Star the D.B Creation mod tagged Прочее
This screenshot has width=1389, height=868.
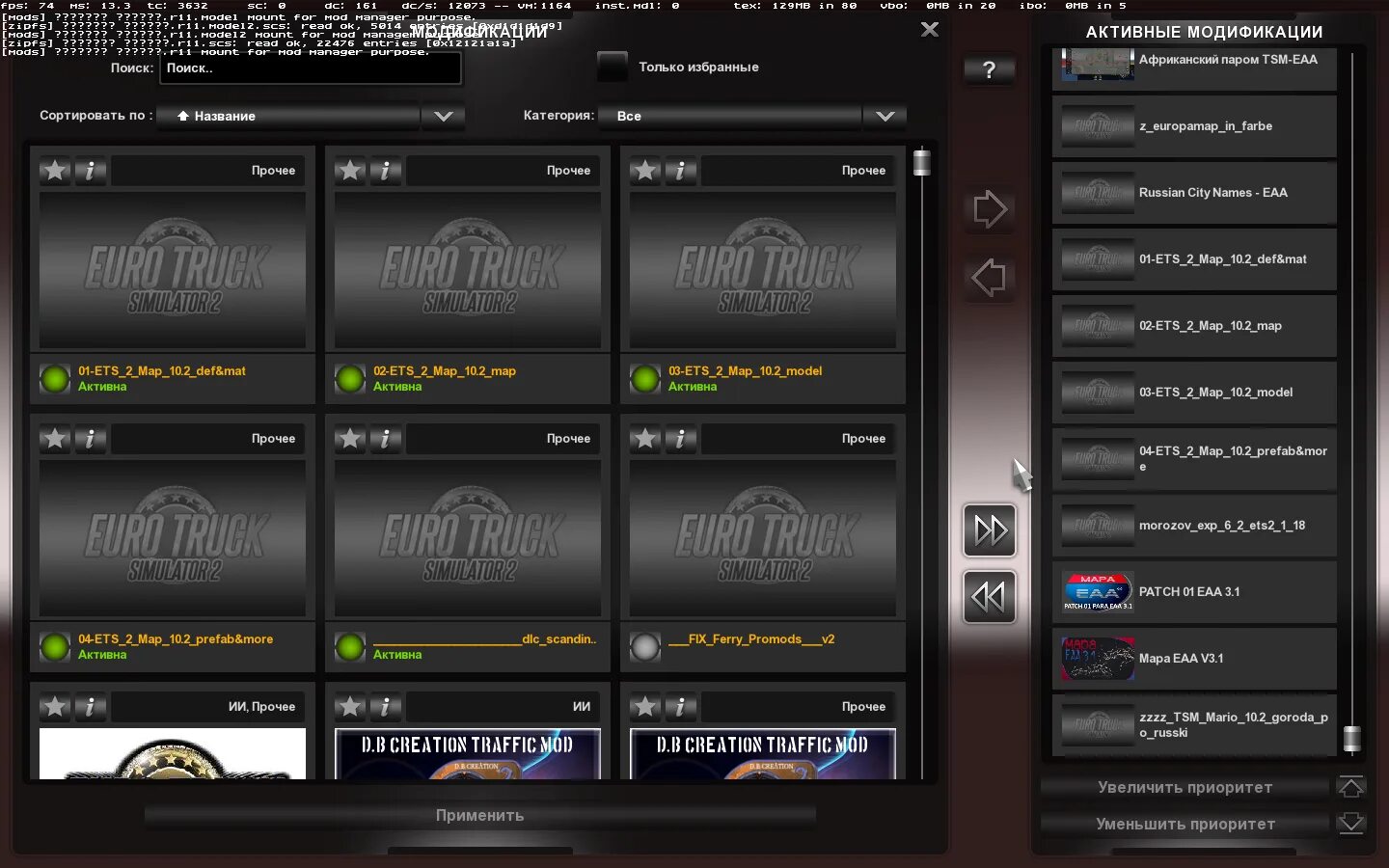(x=645, y=707)
